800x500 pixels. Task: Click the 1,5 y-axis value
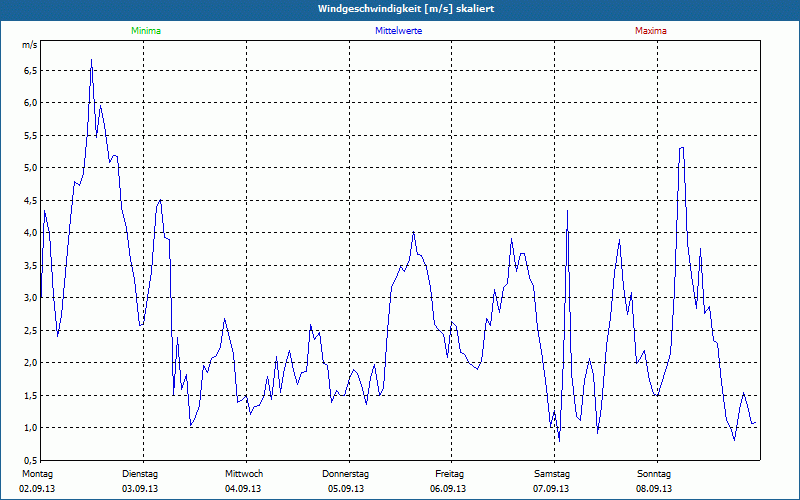tap(31, 395)
